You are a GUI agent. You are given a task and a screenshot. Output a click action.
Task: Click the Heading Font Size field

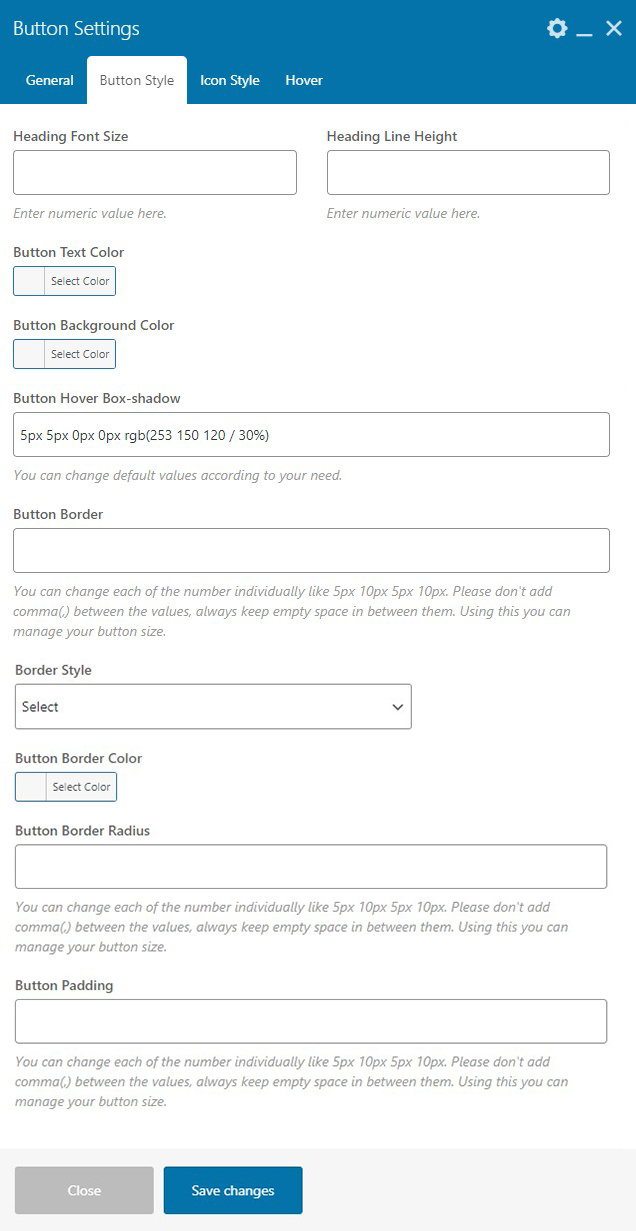point(155,172)
